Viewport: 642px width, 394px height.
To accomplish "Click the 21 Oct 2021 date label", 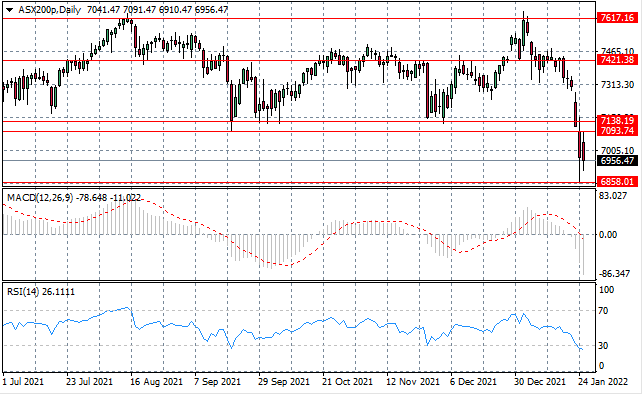I will pos(348,382).
